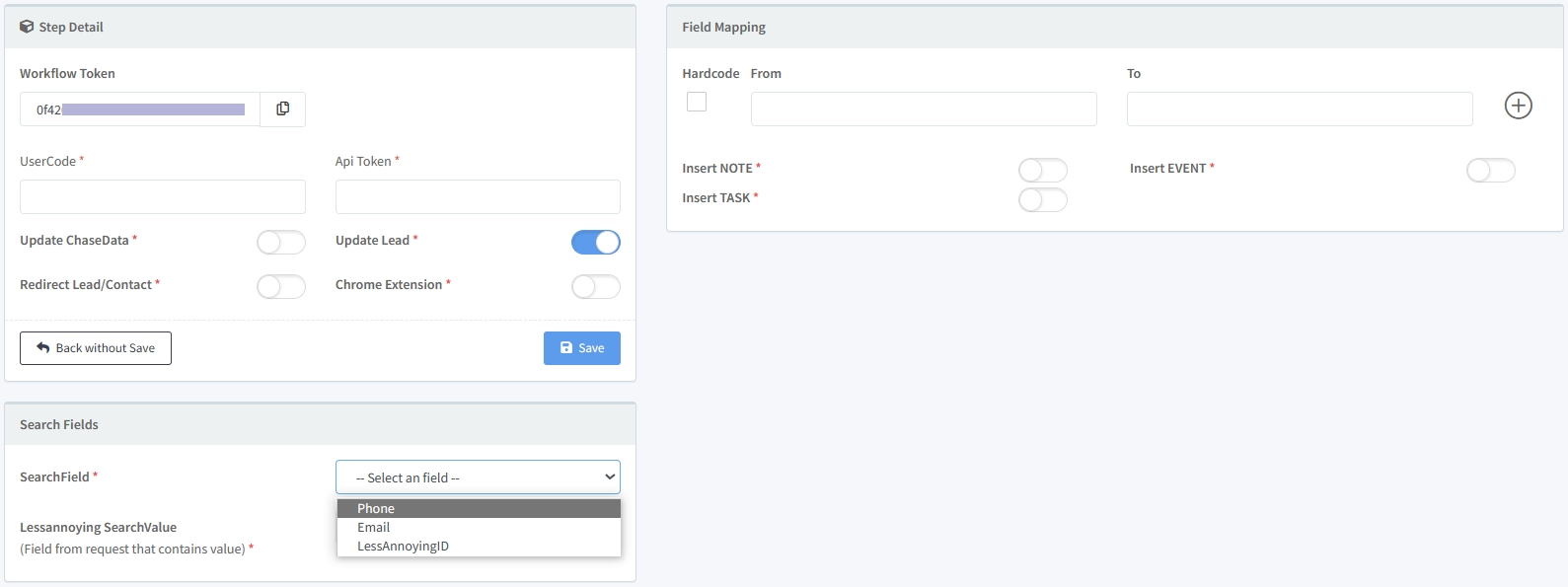
Task: Enable the Chrome Extension toggle
Action: (x=596, y=287)
